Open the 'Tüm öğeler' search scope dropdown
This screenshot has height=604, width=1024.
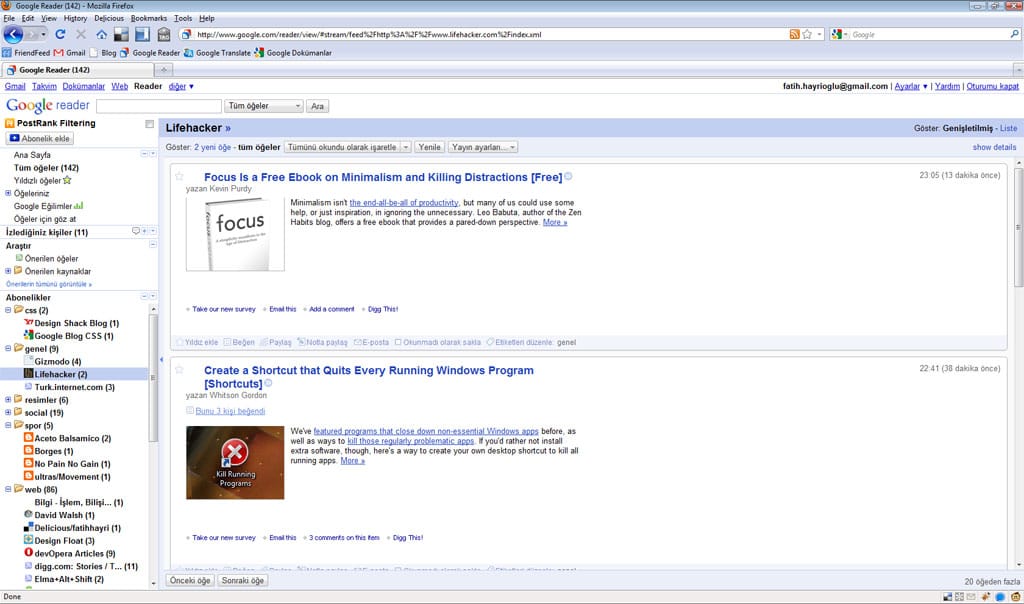pyautogui.click(x=264, y=106)
